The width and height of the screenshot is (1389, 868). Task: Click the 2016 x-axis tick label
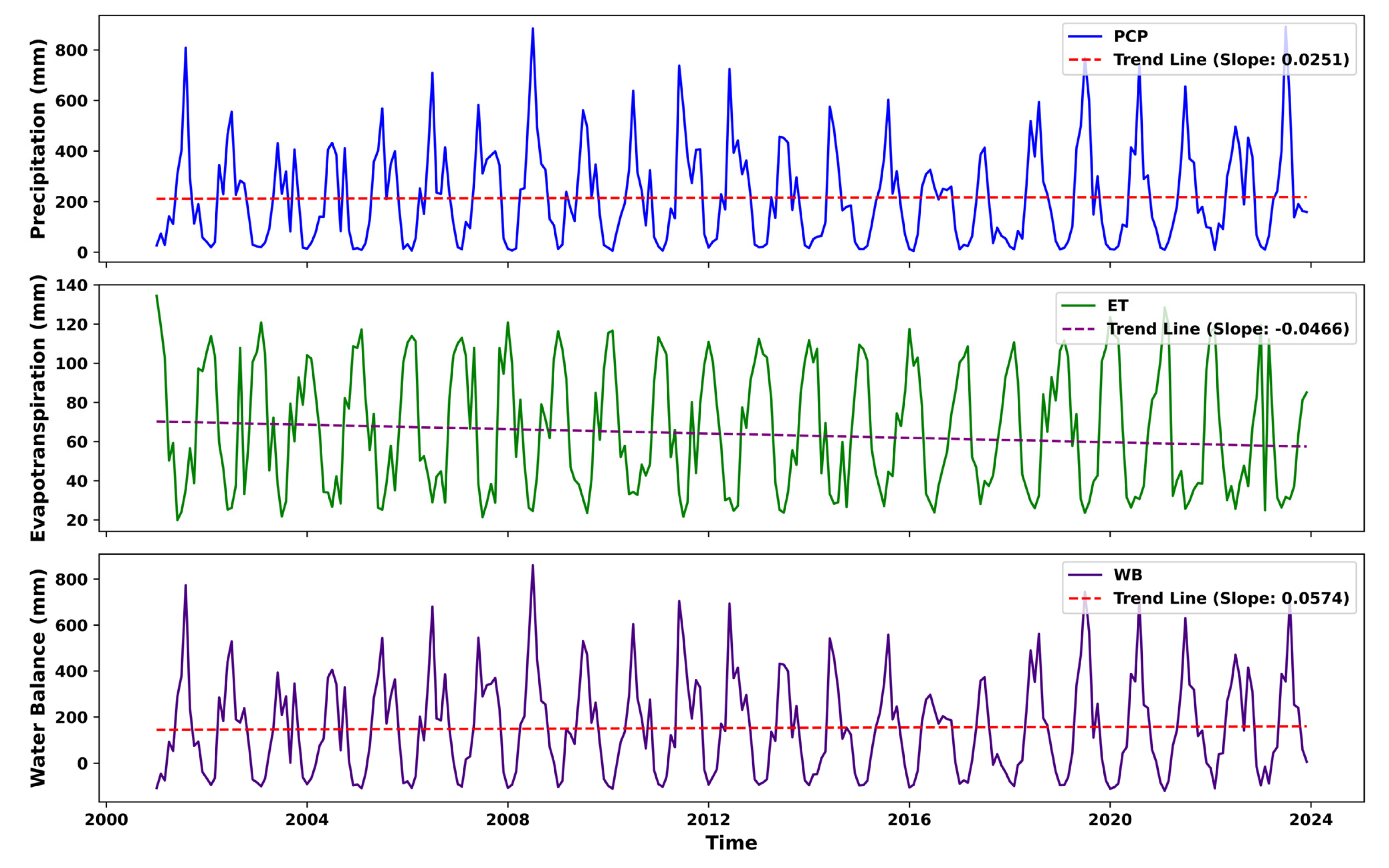tap(909, 820)
